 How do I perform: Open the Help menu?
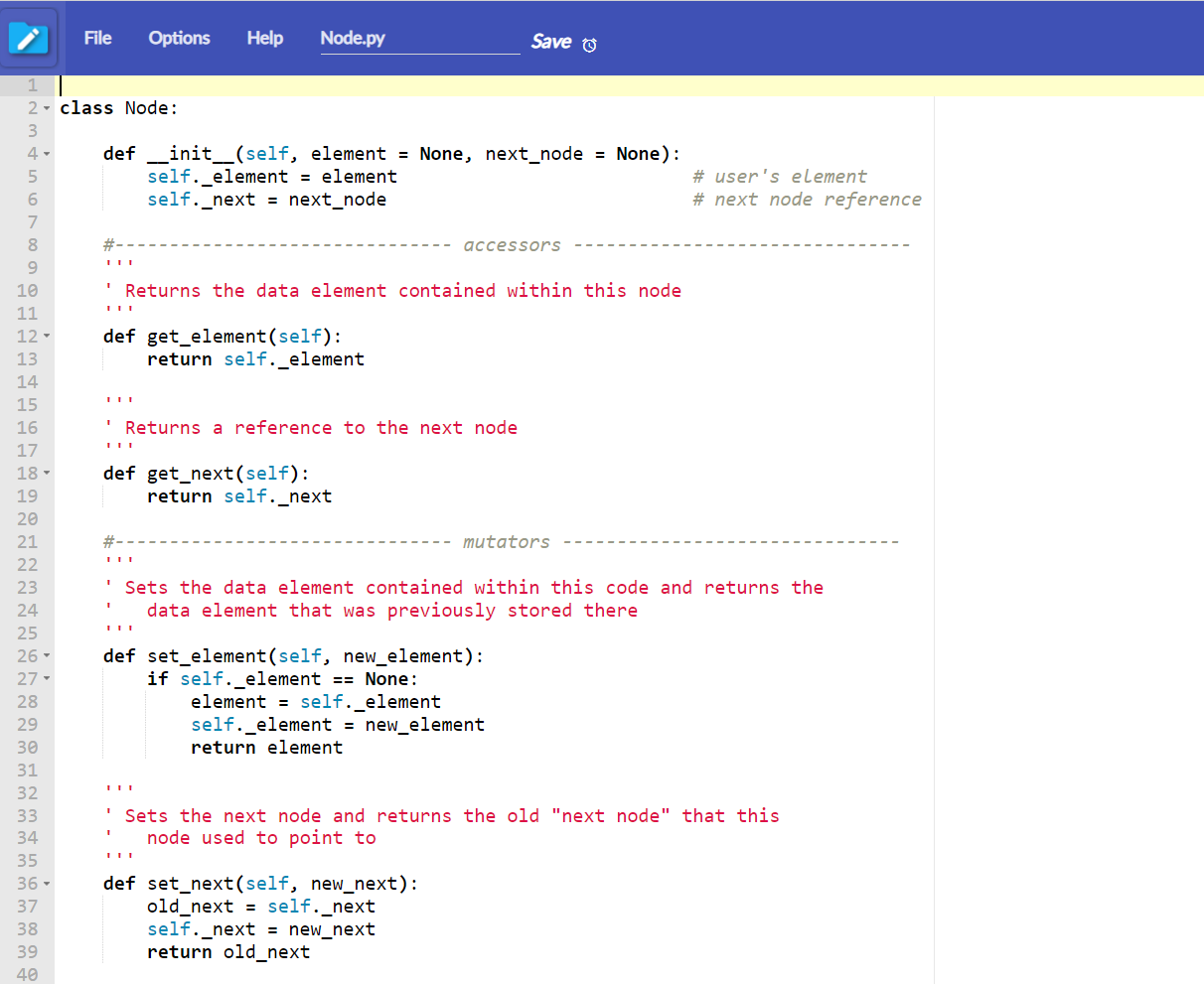tap(264, 38)
